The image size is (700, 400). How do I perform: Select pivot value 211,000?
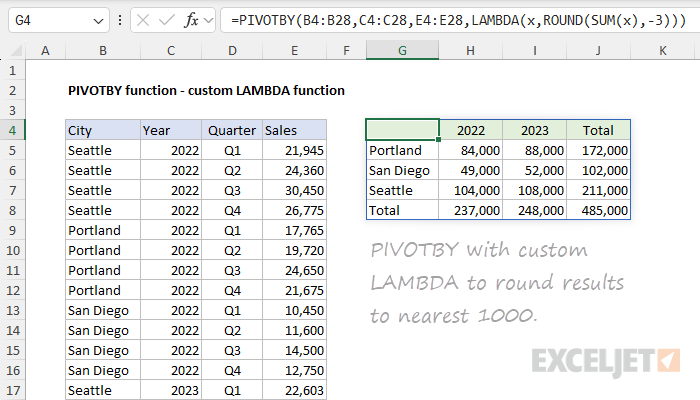point(598,190)
